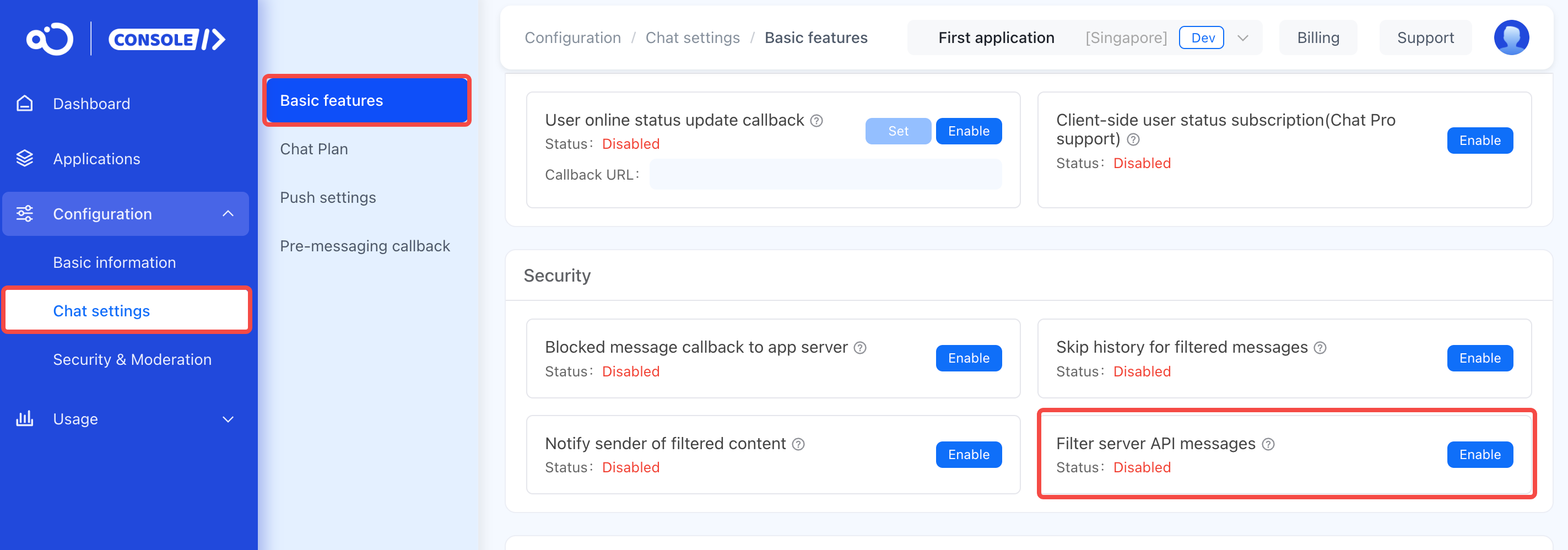Click the user profile avatar
The height and width of the screenshot is (550, 1568).
(x=1511, y=38)
